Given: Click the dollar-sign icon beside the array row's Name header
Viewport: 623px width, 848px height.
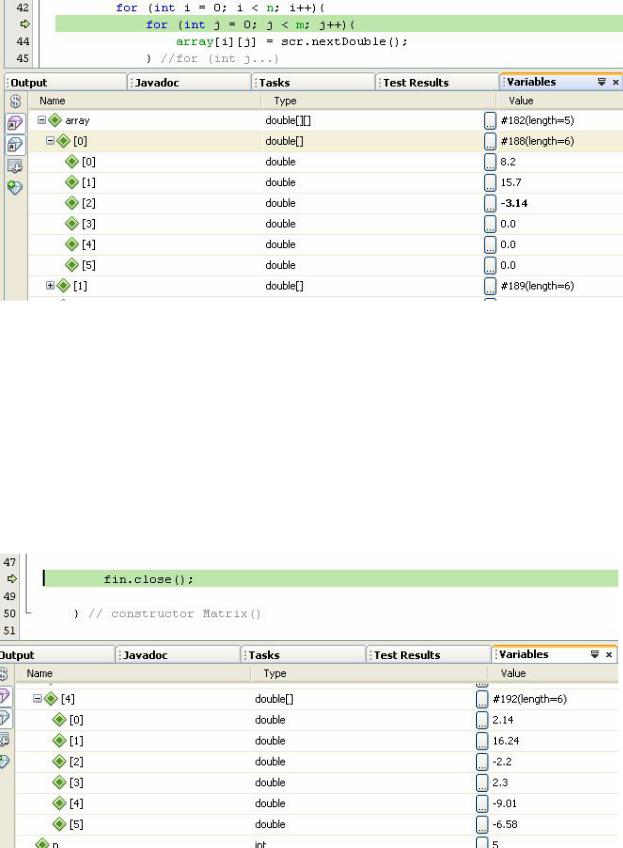Looking at the screenshot, I should tap(15, 101).
